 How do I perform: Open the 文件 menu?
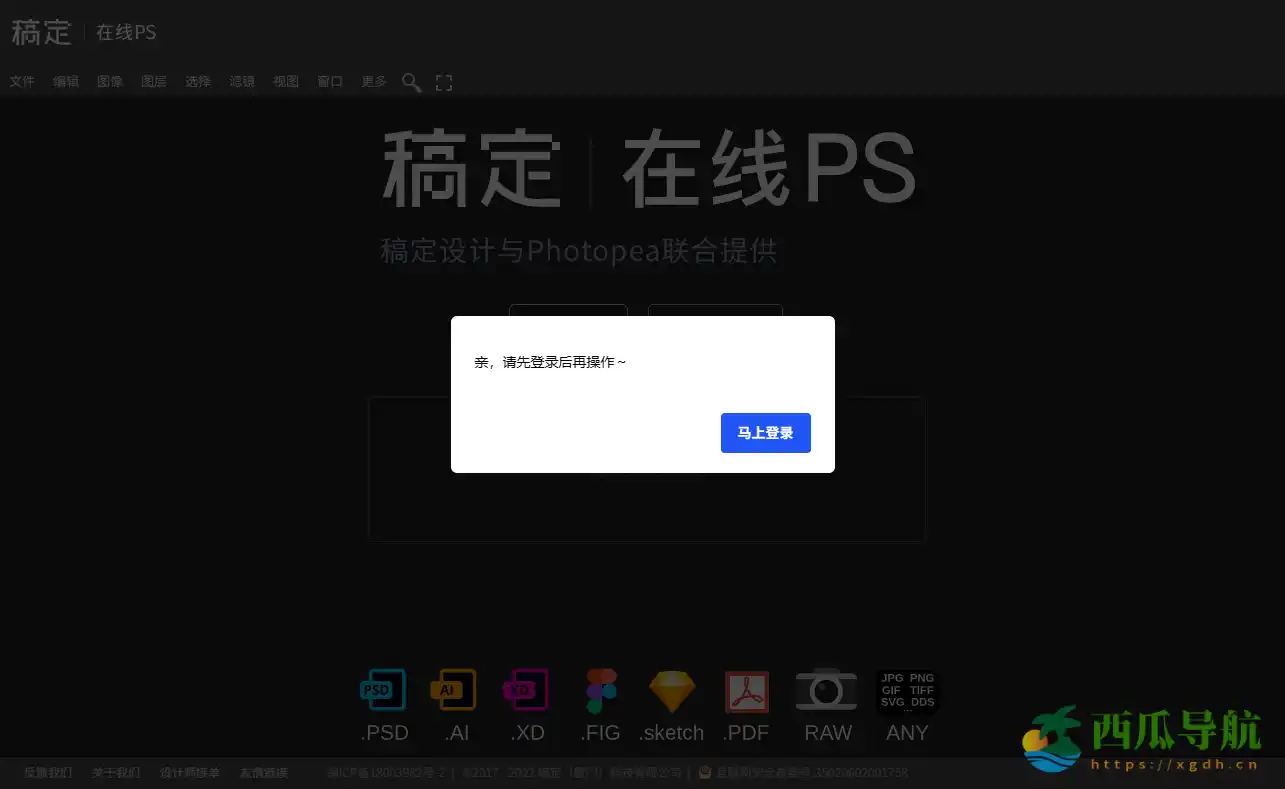pos(21,81)
